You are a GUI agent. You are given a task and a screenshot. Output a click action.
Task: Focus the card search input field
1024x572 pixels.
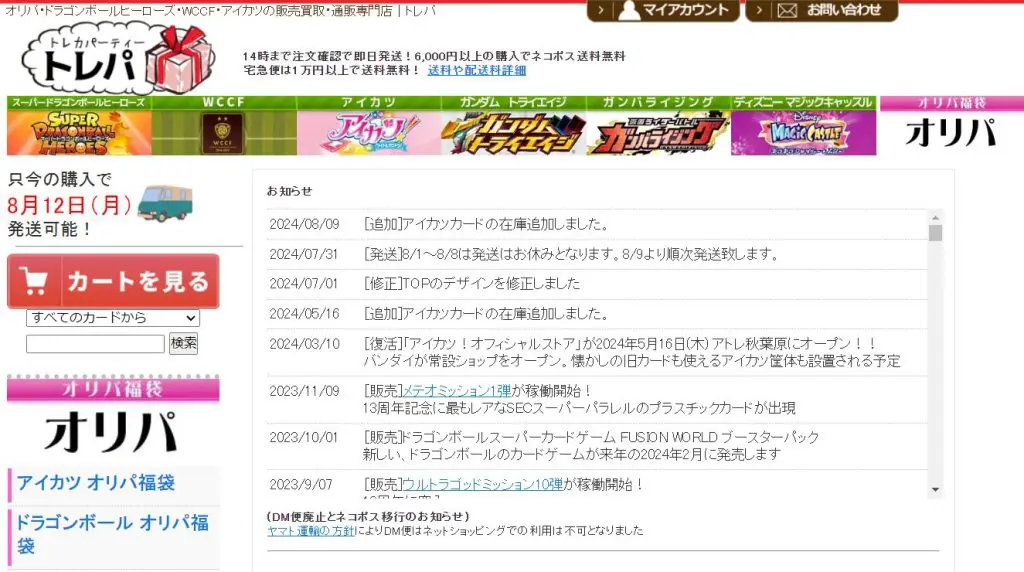tap(95, 343)
